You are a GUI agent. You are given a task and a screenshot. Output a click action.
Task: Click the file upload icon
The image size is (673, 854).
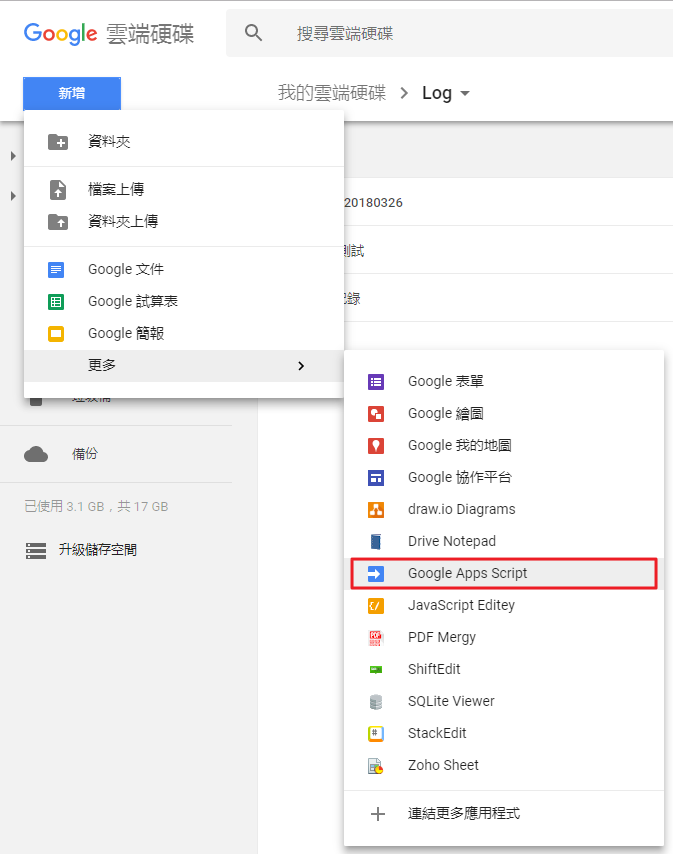point(58,190)
